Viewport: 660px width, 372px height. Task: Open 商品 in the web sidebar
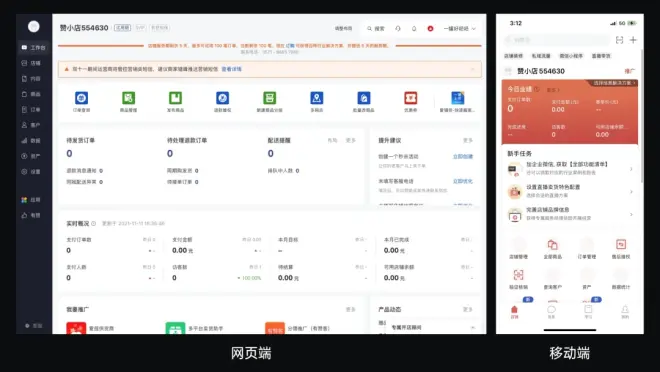click(32, 94)
